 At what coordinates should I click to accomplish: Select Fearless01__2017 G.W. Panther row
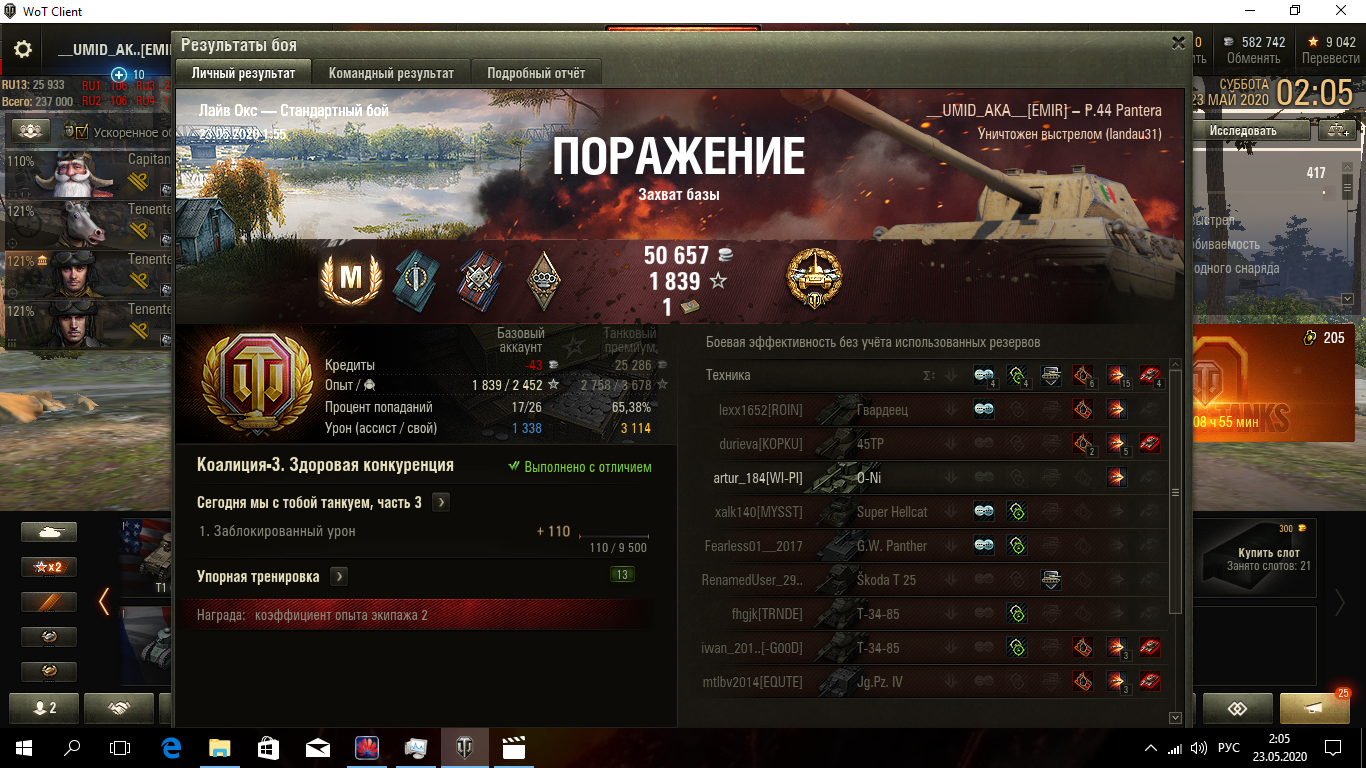932,546
